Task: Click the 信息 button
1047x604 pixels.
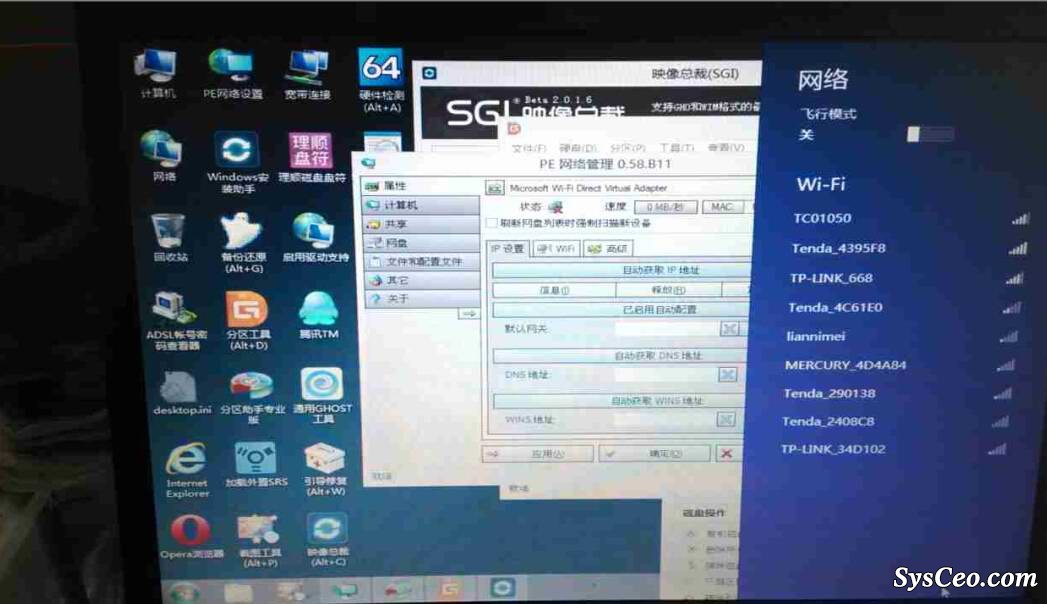Action: [x=554, y=290]
